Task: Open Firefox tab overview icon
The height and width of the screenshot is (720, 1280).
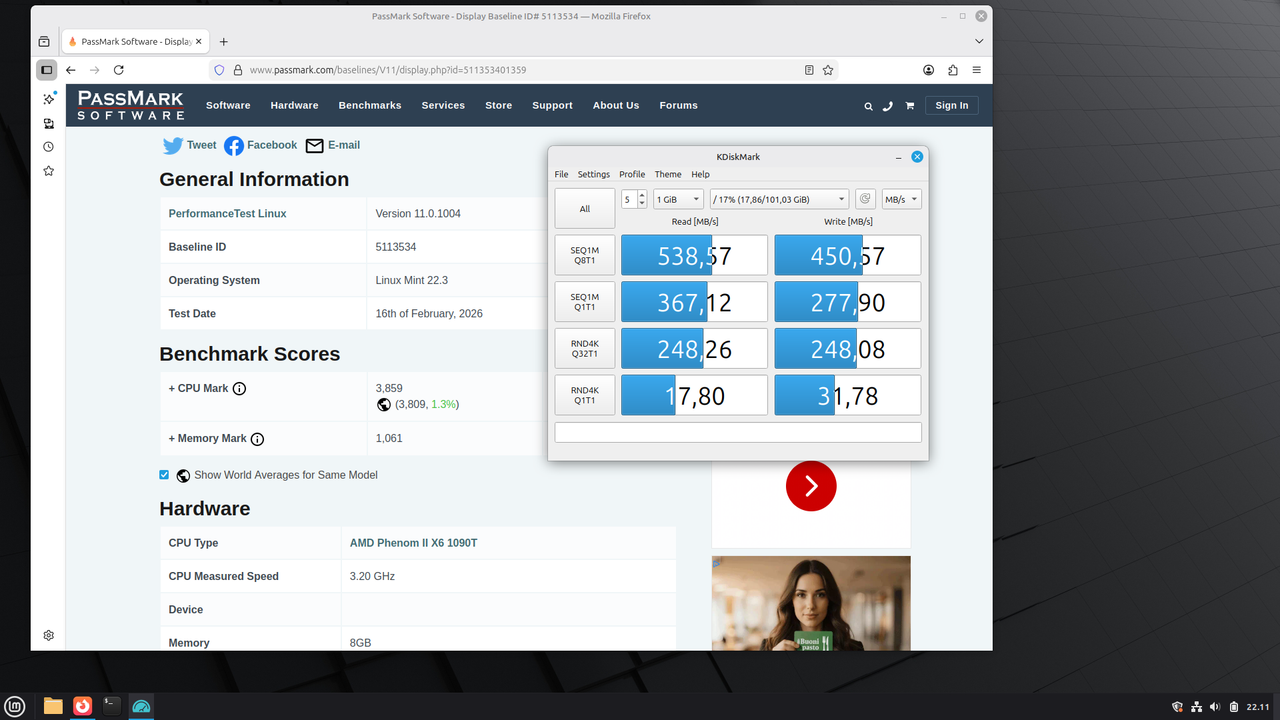Action: click(x=44, y=42)
